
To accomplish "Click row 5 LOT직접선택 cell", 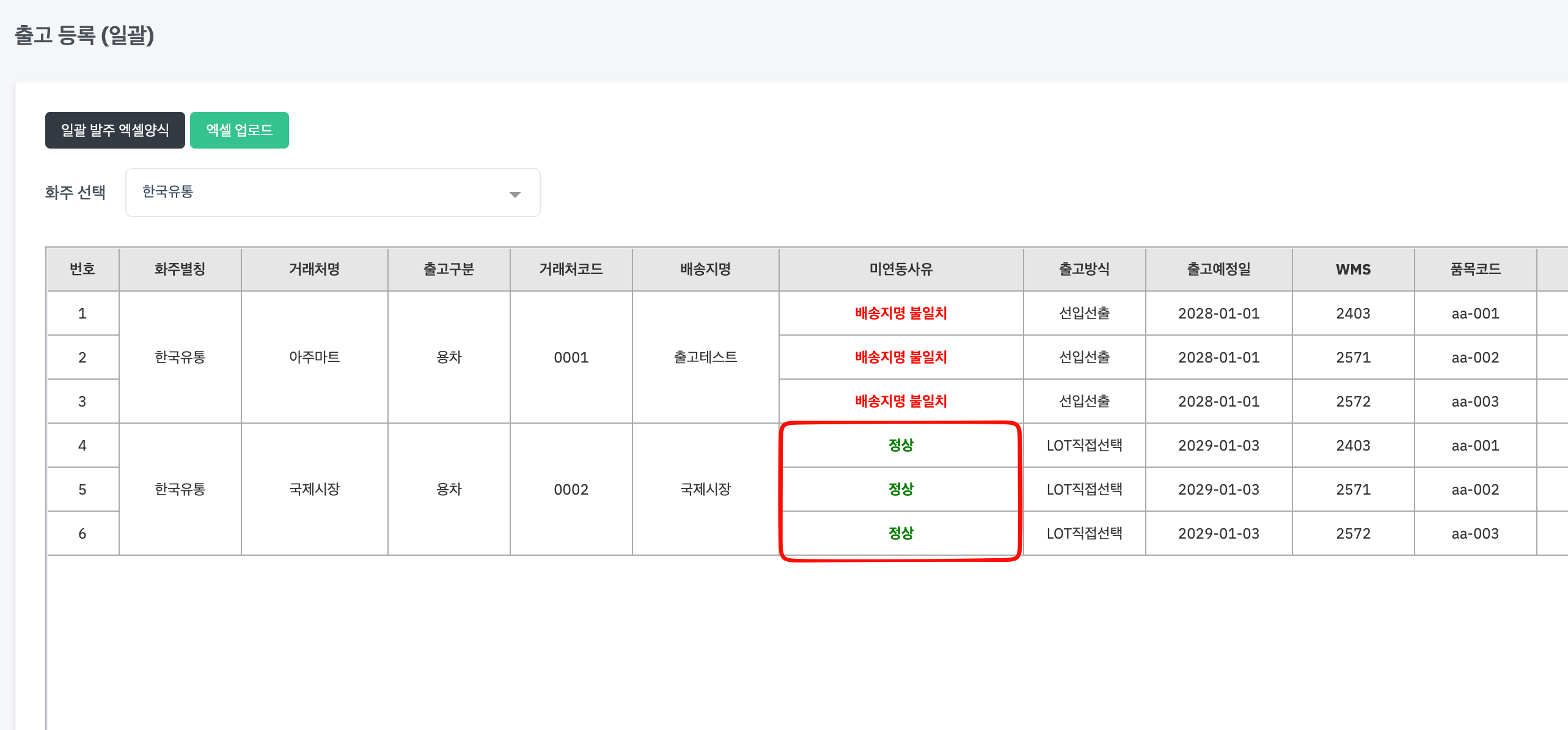I will point(1084,489).
